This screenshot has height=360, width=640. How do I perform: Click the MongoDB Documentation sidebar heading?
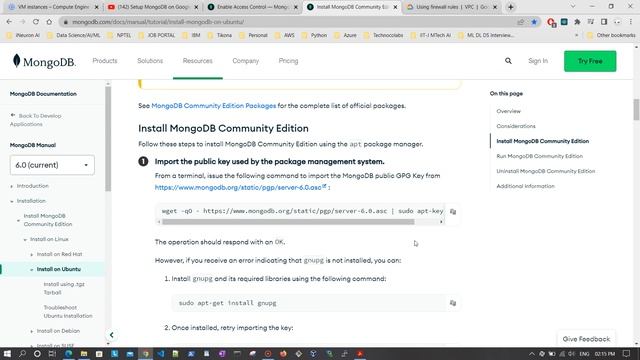(43, 94)
